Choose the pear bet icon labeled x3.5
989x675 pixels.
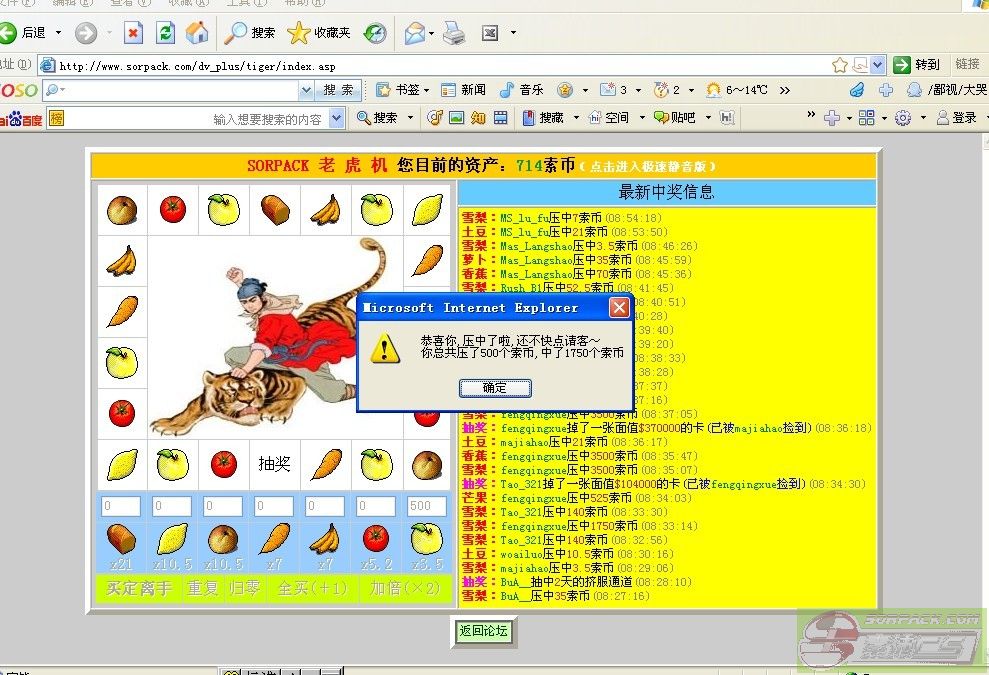tap(427, 540)
